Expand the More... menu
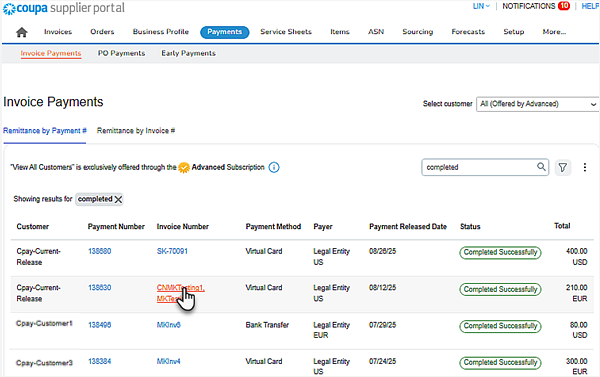Viewport: 600px width, 377px height. tap(554, 32)
